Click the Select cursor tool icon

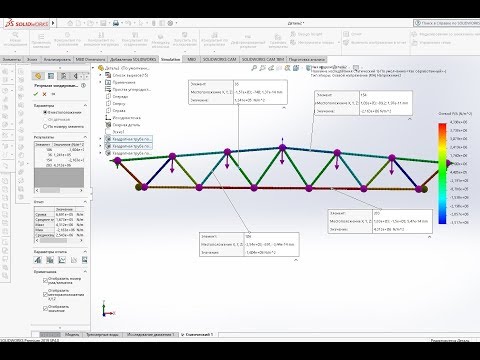141,23
